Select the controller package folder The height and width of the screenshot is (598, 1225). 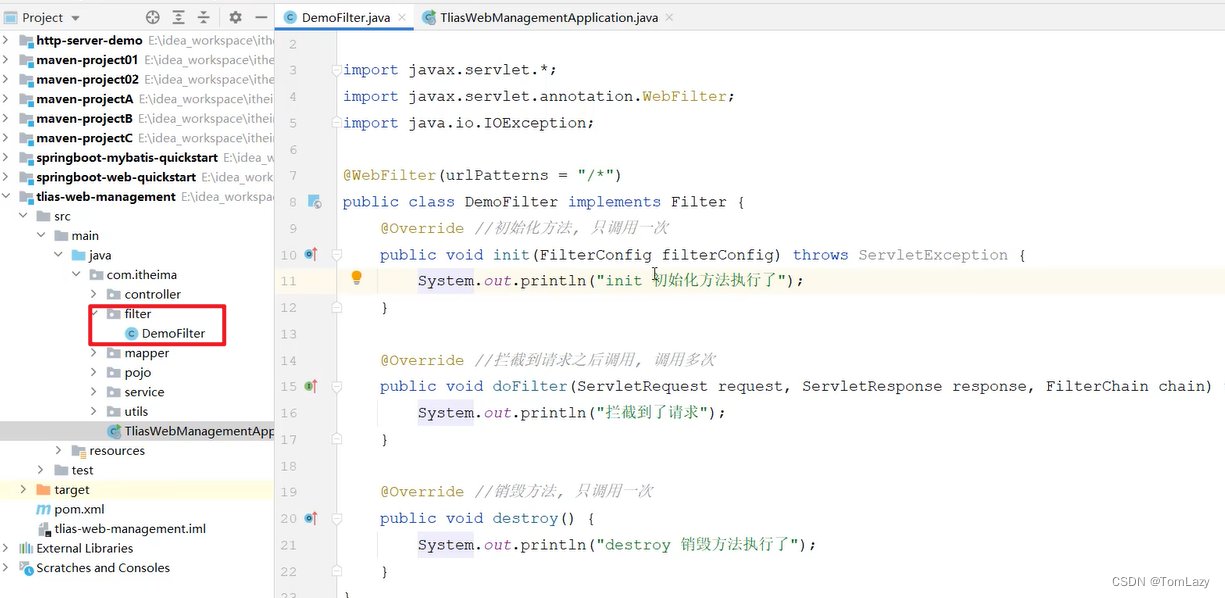[x=151, y=293]
